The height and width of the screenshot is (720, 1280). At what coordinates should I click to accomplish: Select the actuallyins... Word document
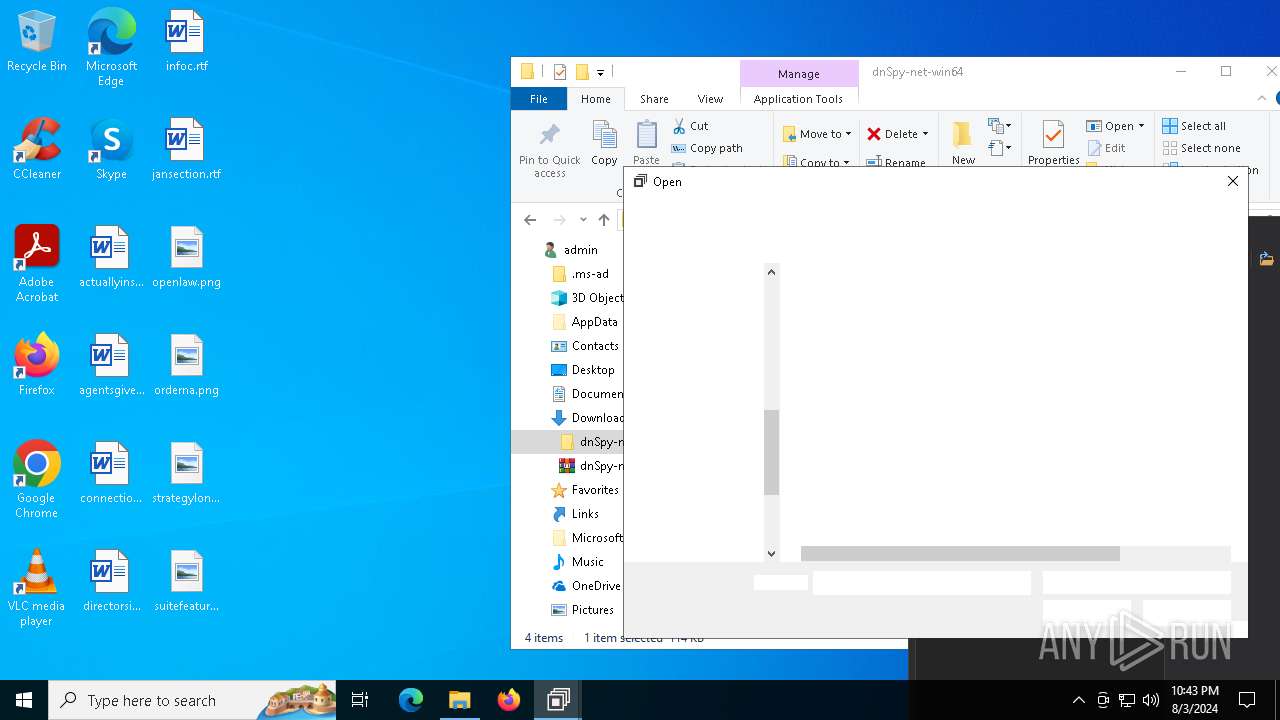coord(111,258)
